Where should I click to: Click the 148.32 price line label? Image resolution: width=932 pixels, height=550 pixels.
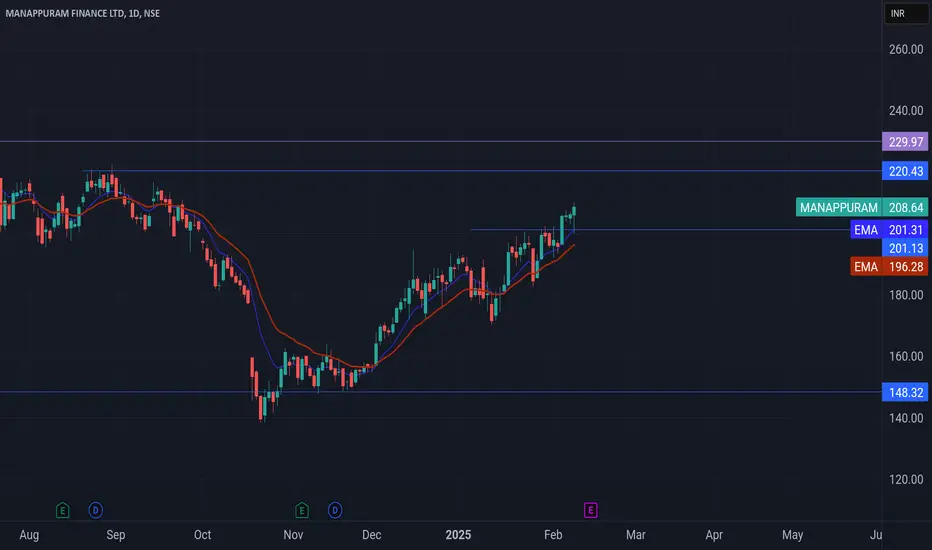[905, 392]
